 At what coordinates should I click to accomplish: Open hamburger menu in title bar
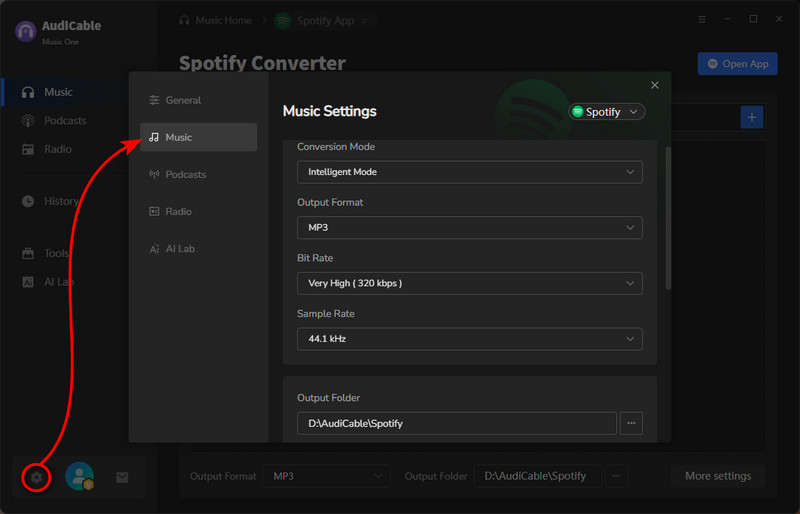701,19
